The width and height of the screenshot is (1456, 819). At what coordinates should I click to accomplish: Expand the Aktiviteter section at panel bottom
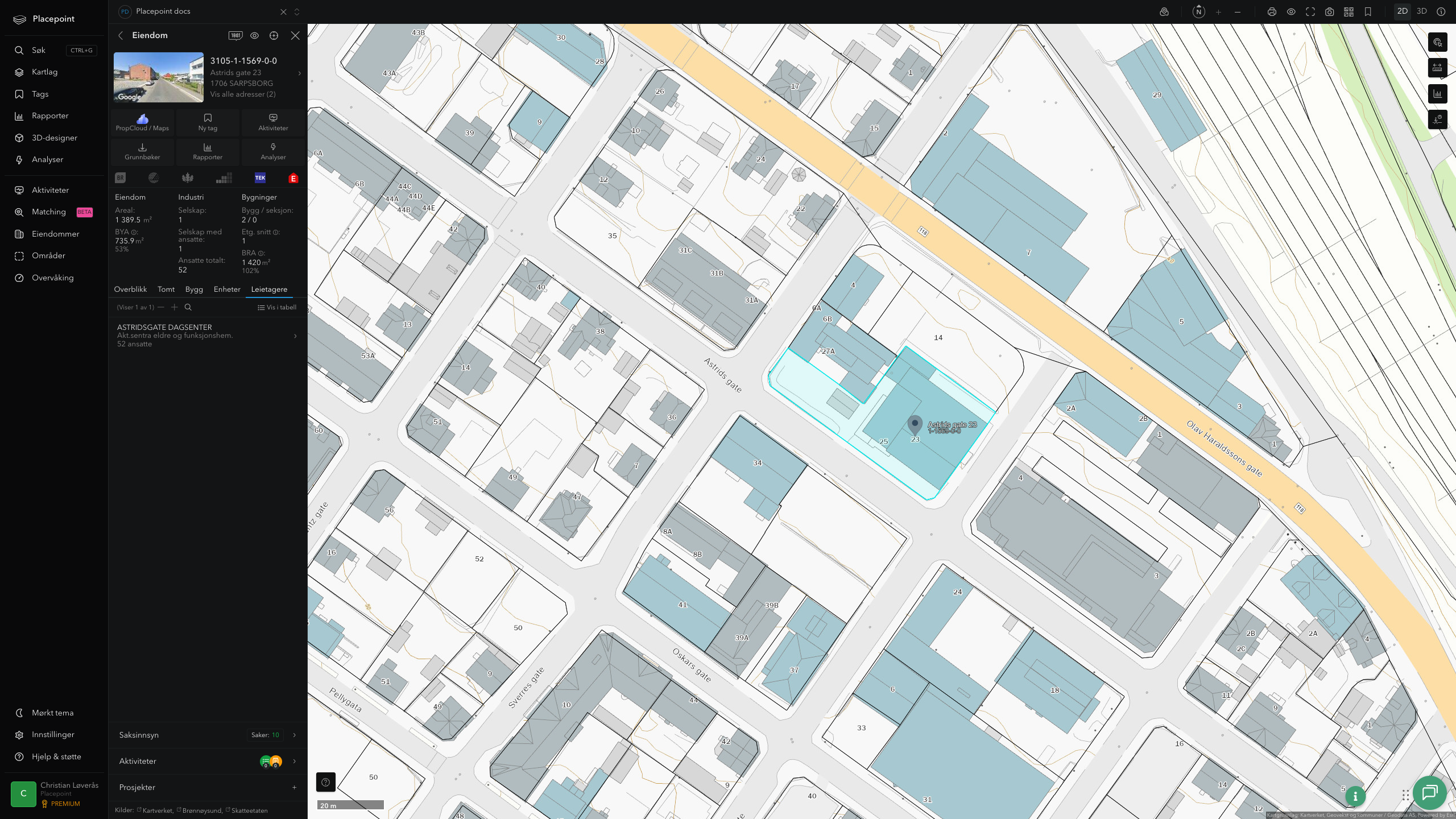(x=208, y=761)
